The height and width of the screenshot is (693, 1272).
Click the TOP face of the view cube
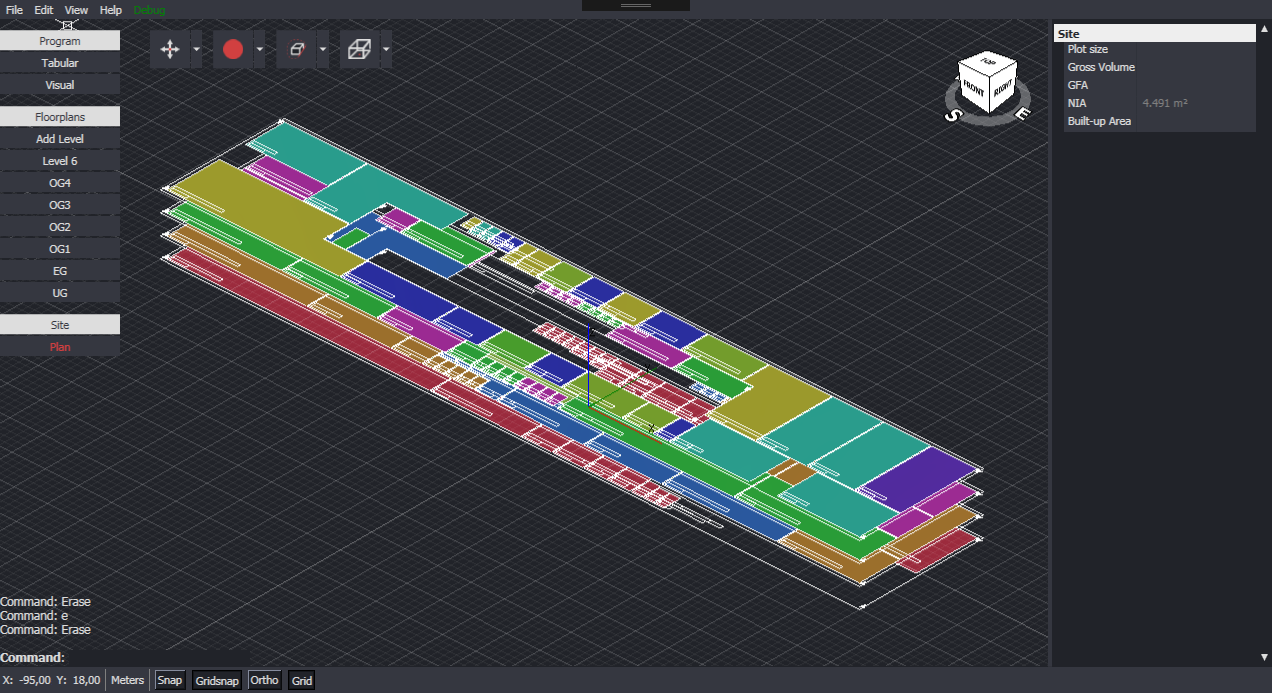(988, 62)
